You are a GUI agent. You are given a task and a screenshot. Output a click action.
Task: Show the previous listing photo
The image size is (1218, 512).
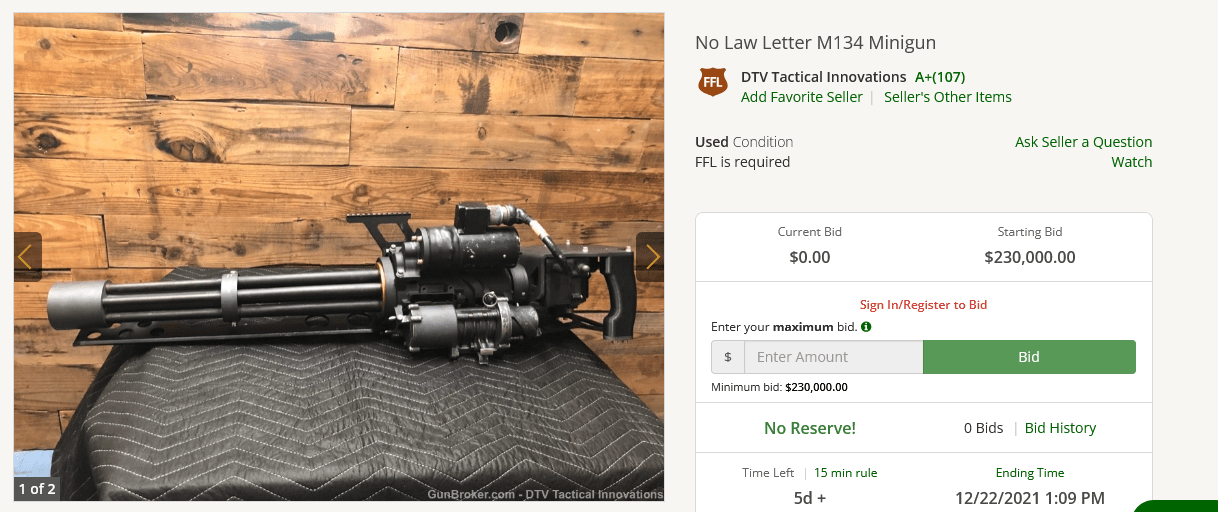point(28,257)
